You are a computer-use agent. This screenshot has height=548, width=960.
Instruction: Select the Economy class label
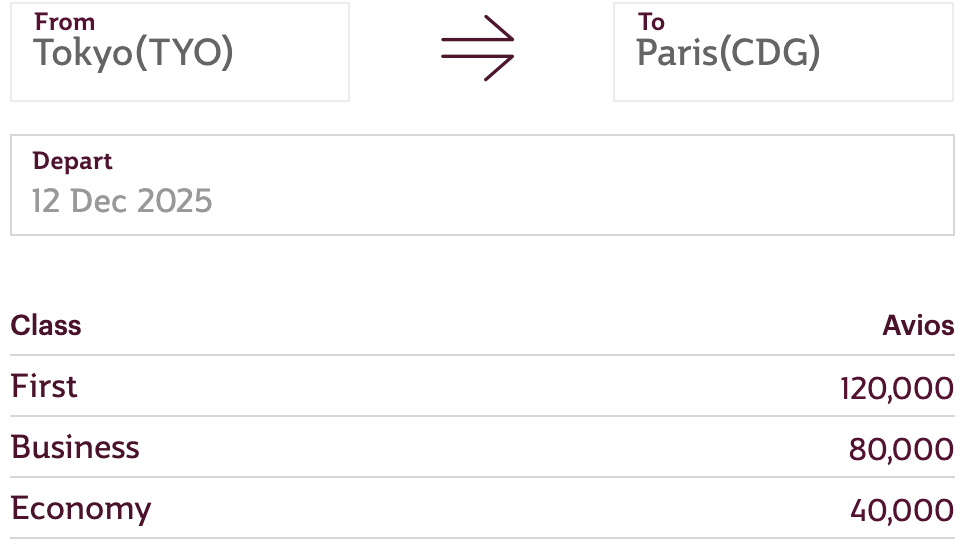pos(81,508)
